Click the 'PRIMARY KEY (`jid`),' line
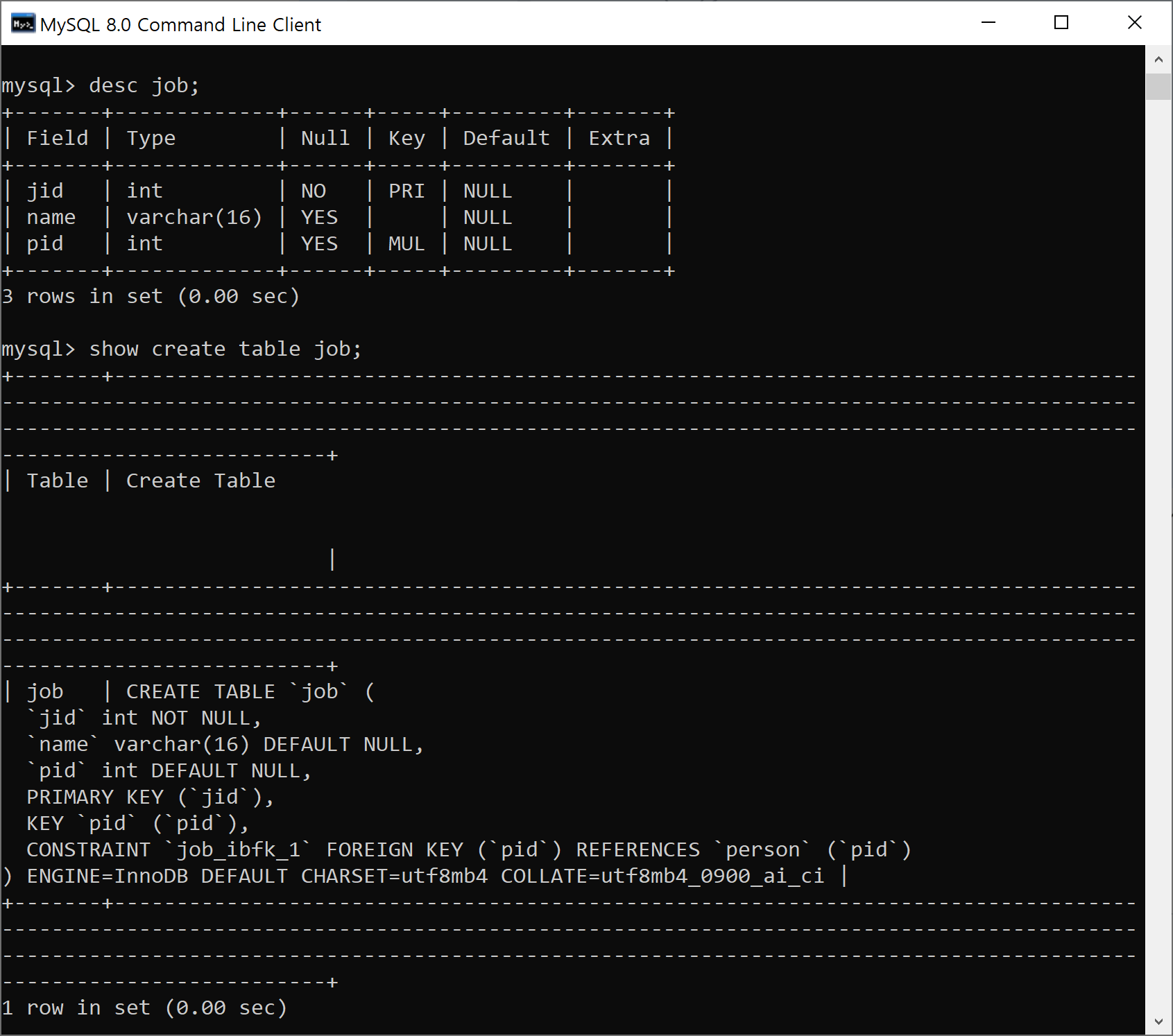 click(150, 797)
